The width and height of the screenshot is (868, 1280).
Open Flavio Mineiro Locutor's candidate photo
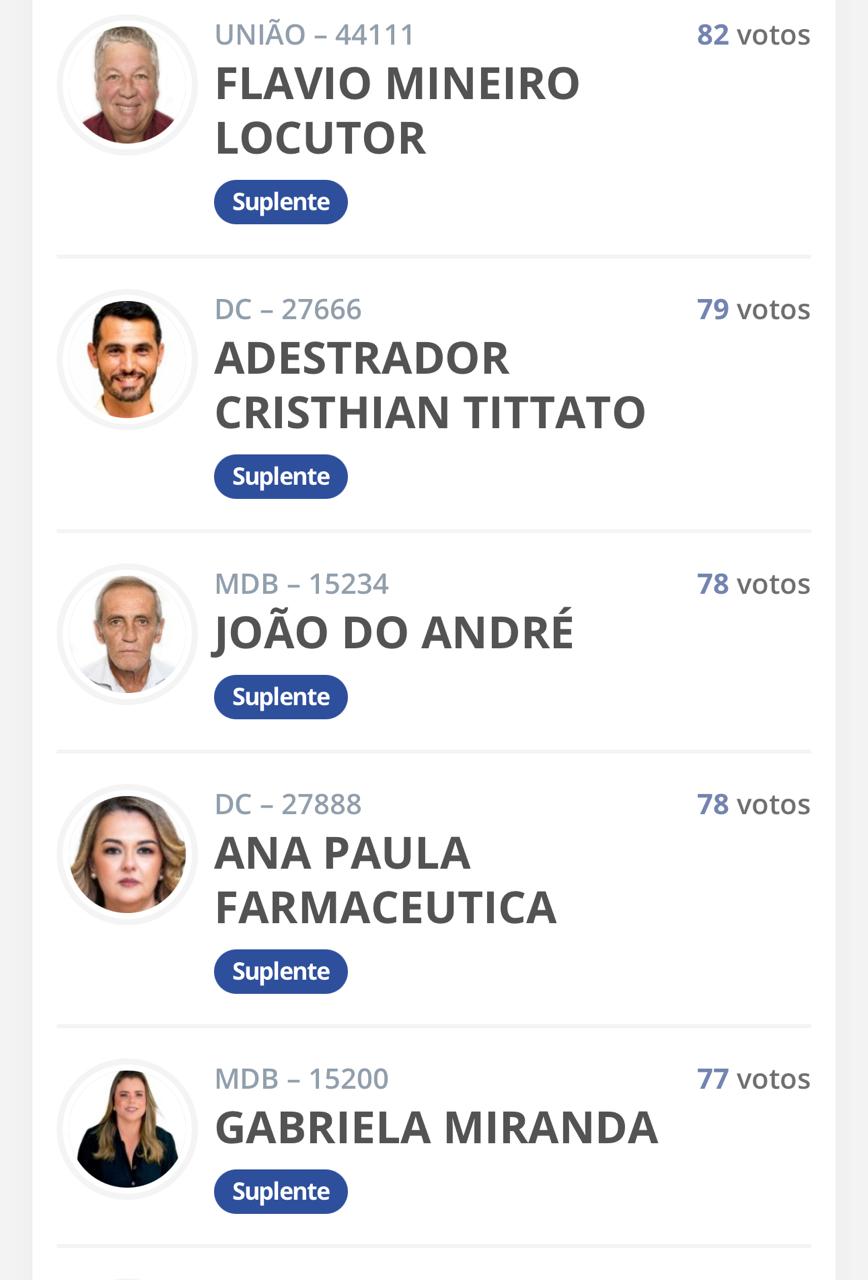tap(127, 85)
